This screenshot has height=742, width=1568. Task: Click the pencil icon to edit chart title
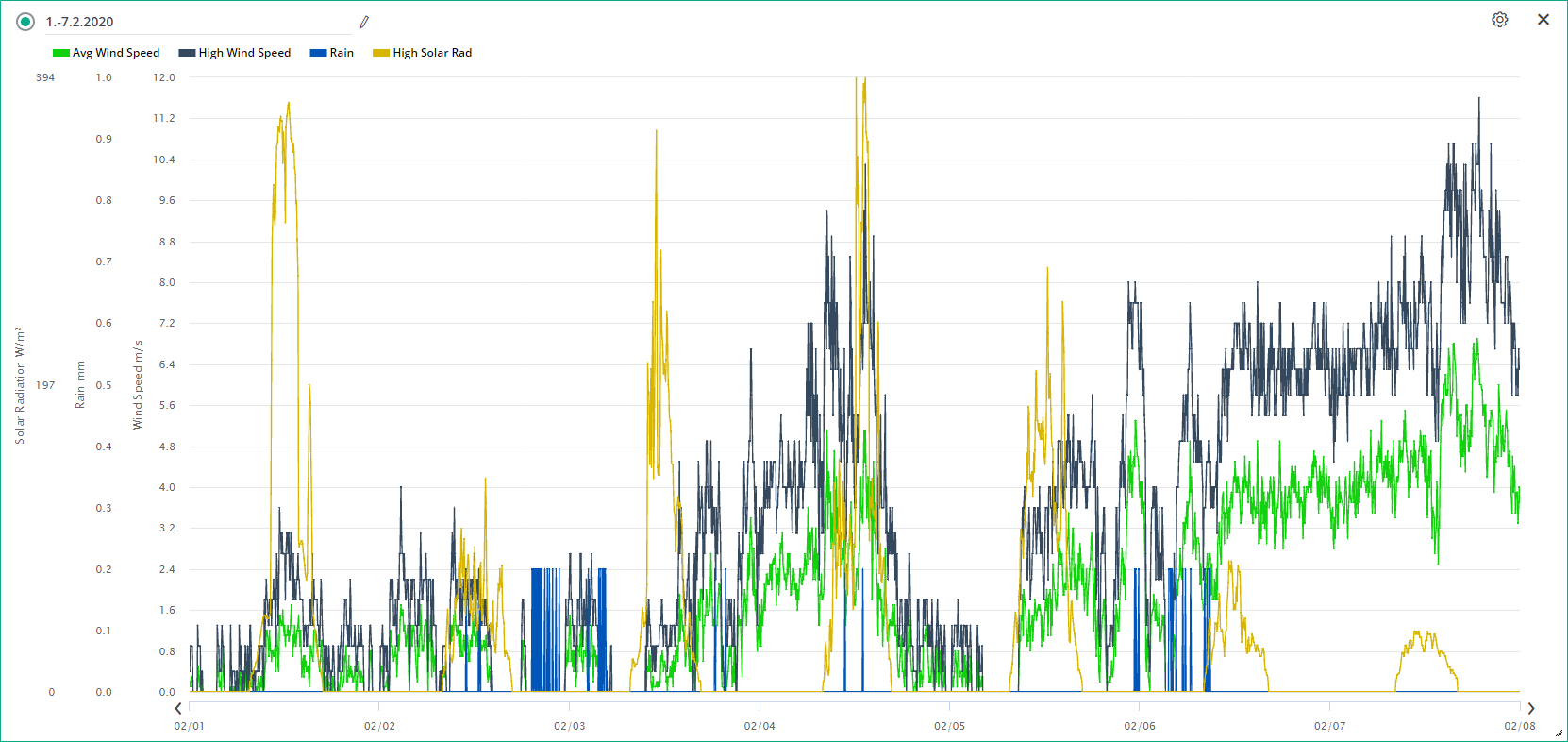[x=364, y=22]
